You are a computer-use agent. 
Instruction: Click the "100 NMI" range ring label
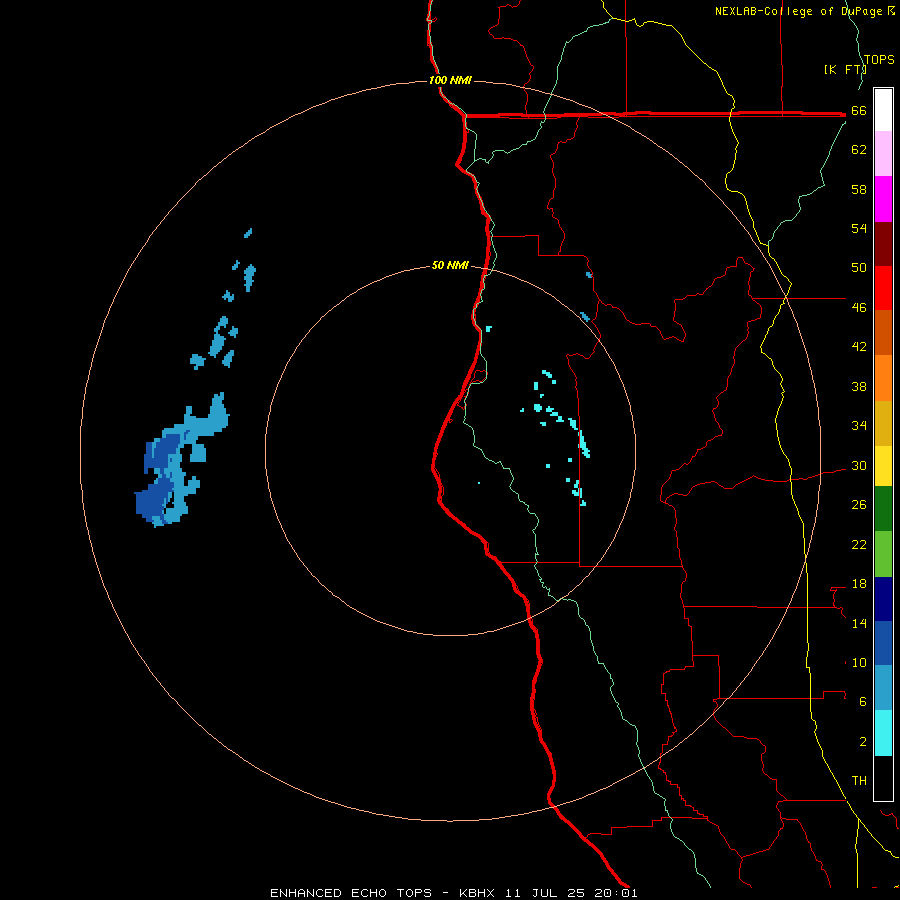pyautogui.click(x=450, y=80)
